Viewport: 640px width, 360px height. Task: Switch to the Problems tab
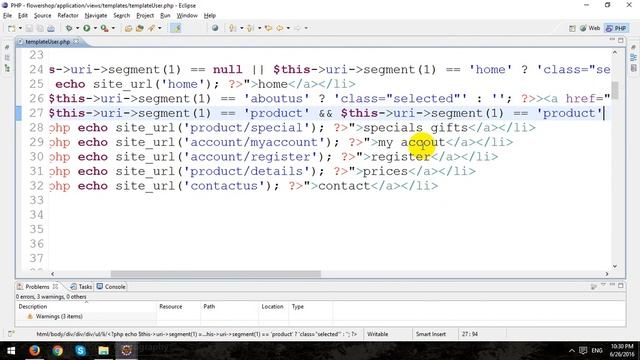[37, 287]
